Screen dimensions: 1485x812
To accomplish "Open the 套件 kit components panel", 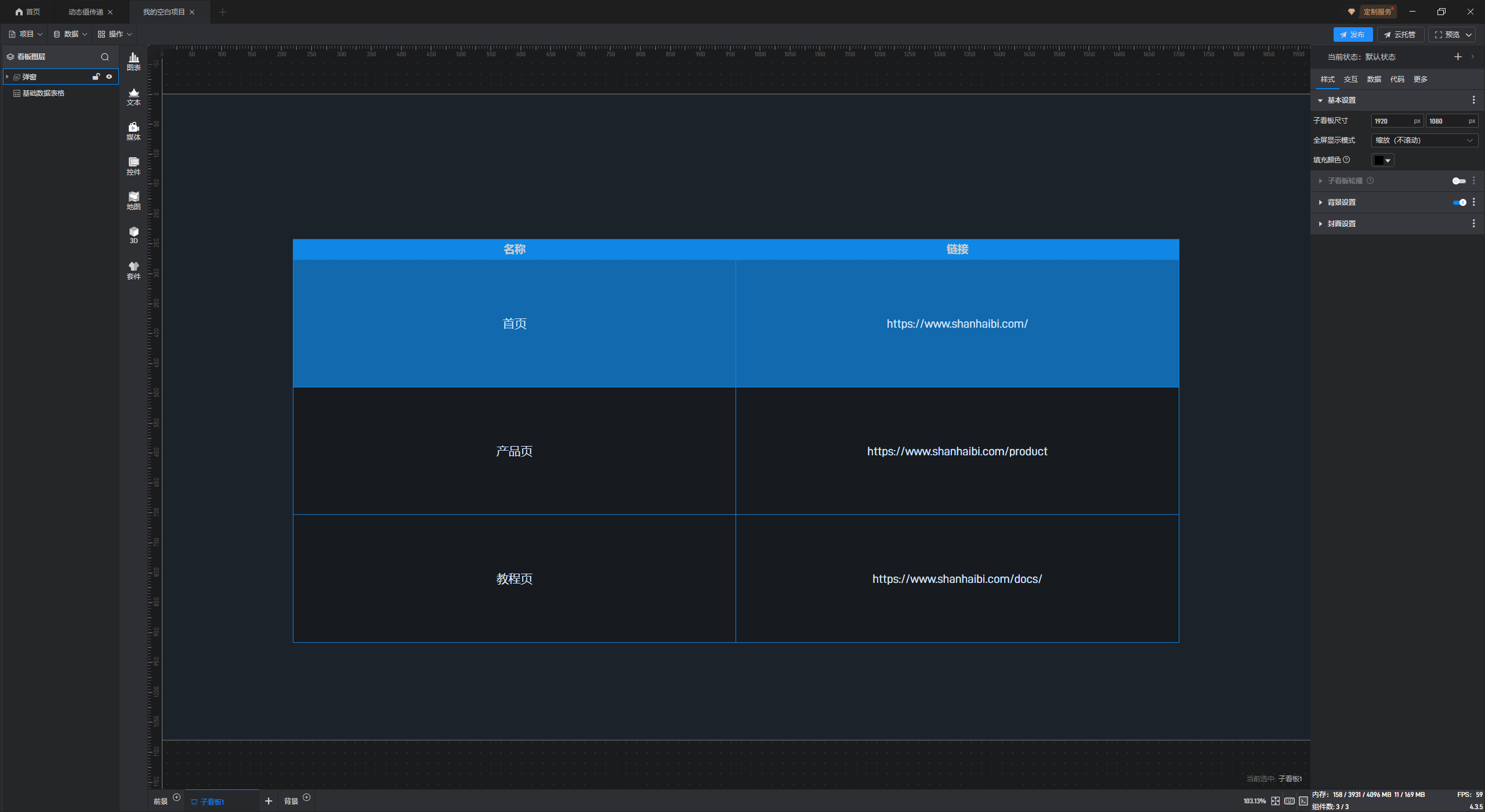I will point(133,270).
